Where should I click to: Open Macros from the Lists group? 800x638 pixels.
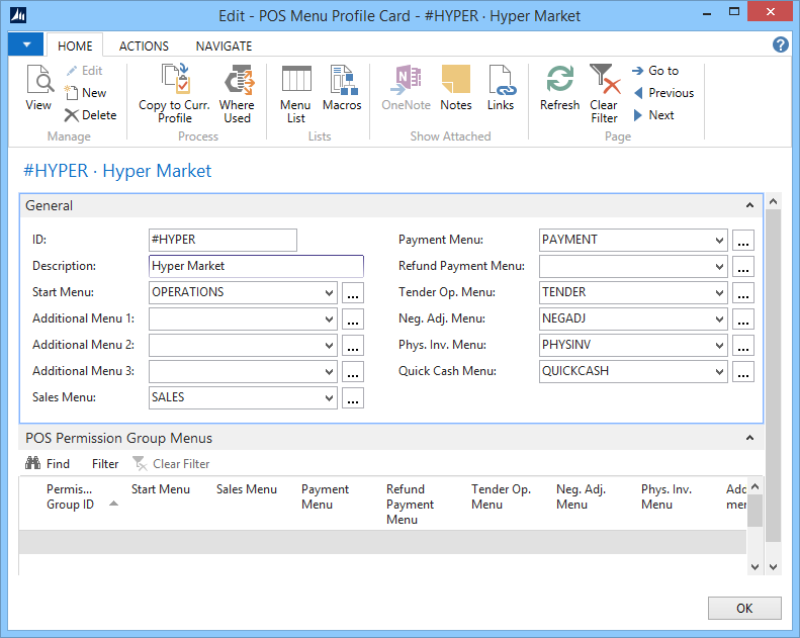point(342,88)
